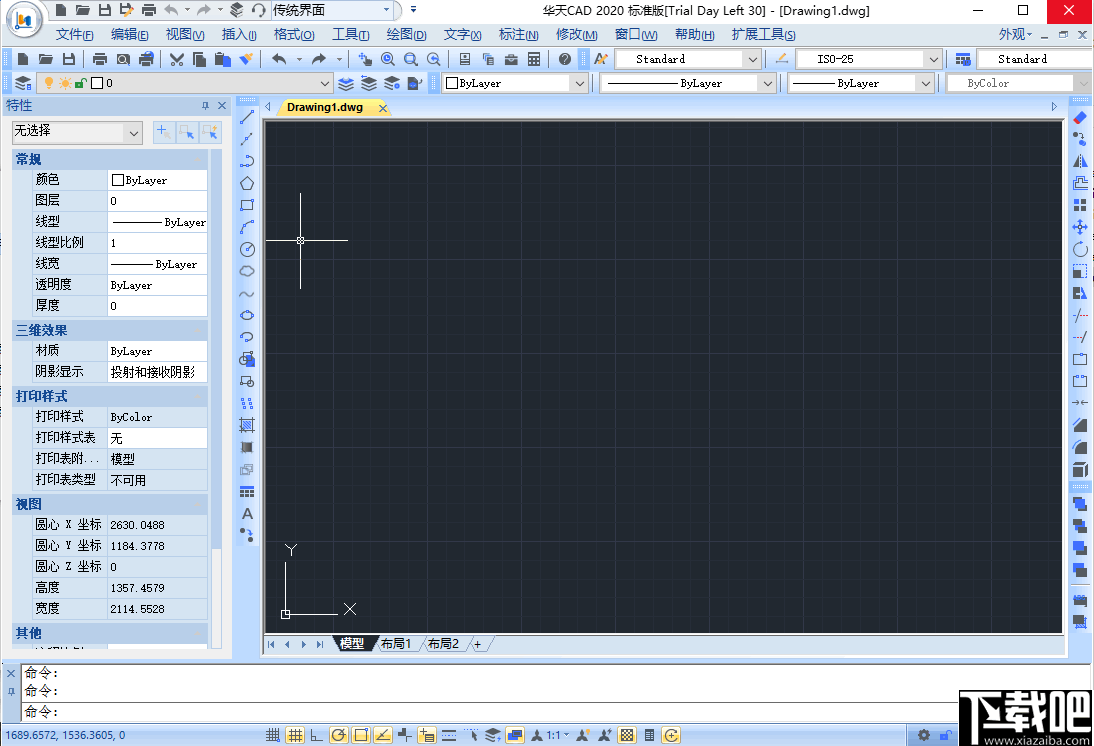Toggle object snap tracking in status bar
1094x746 pixels.
click(382, 735)
